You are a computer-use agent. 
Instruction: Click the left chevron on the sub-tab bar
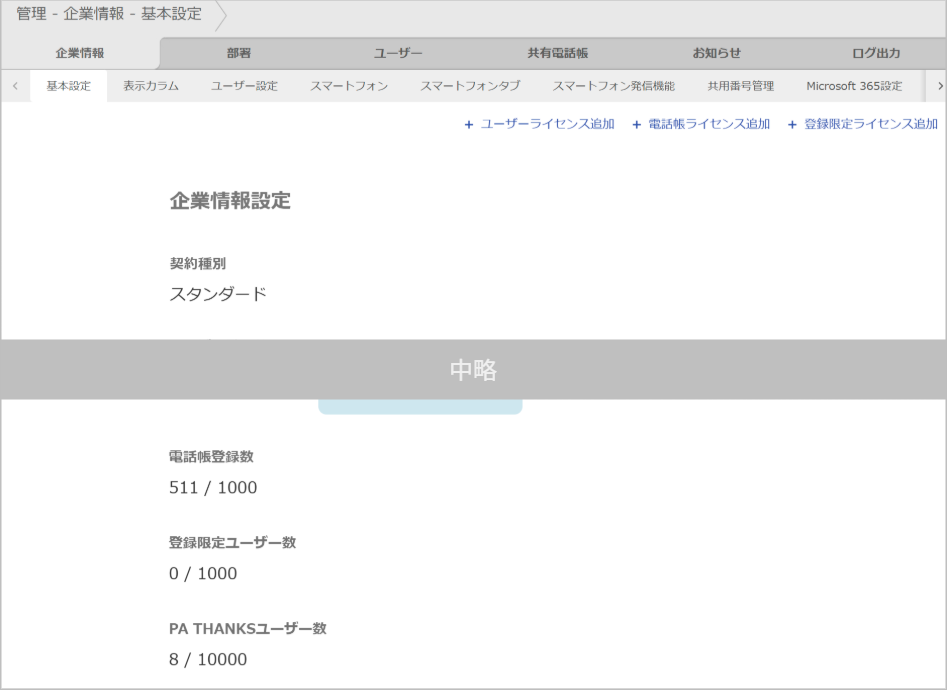pos(14,86)
